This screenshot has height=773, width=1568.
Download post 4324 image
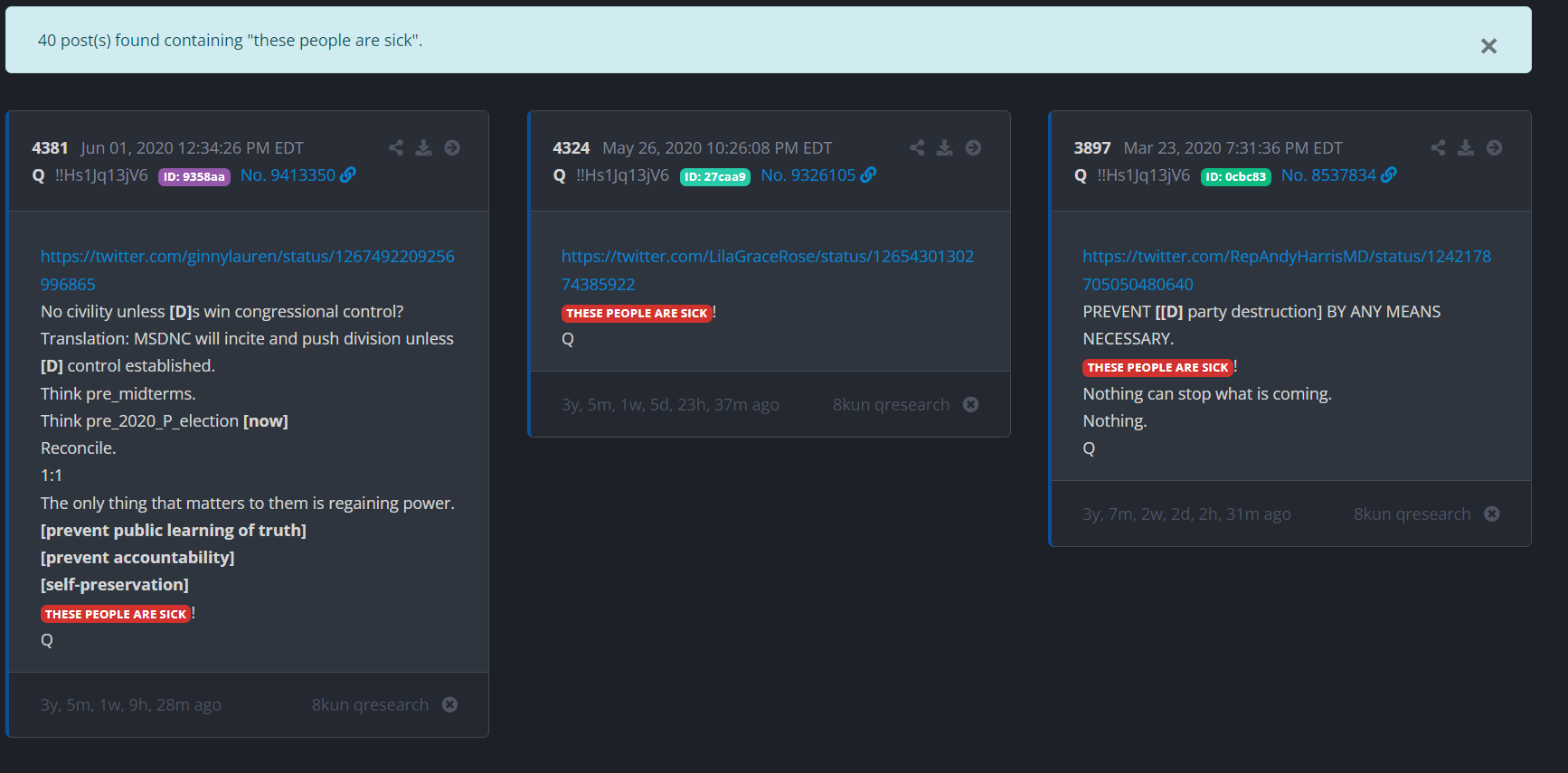point(944,147)
